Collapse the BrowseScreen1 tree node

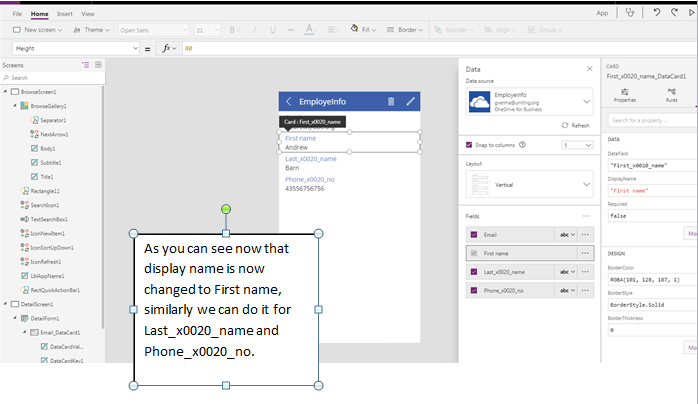5,92
